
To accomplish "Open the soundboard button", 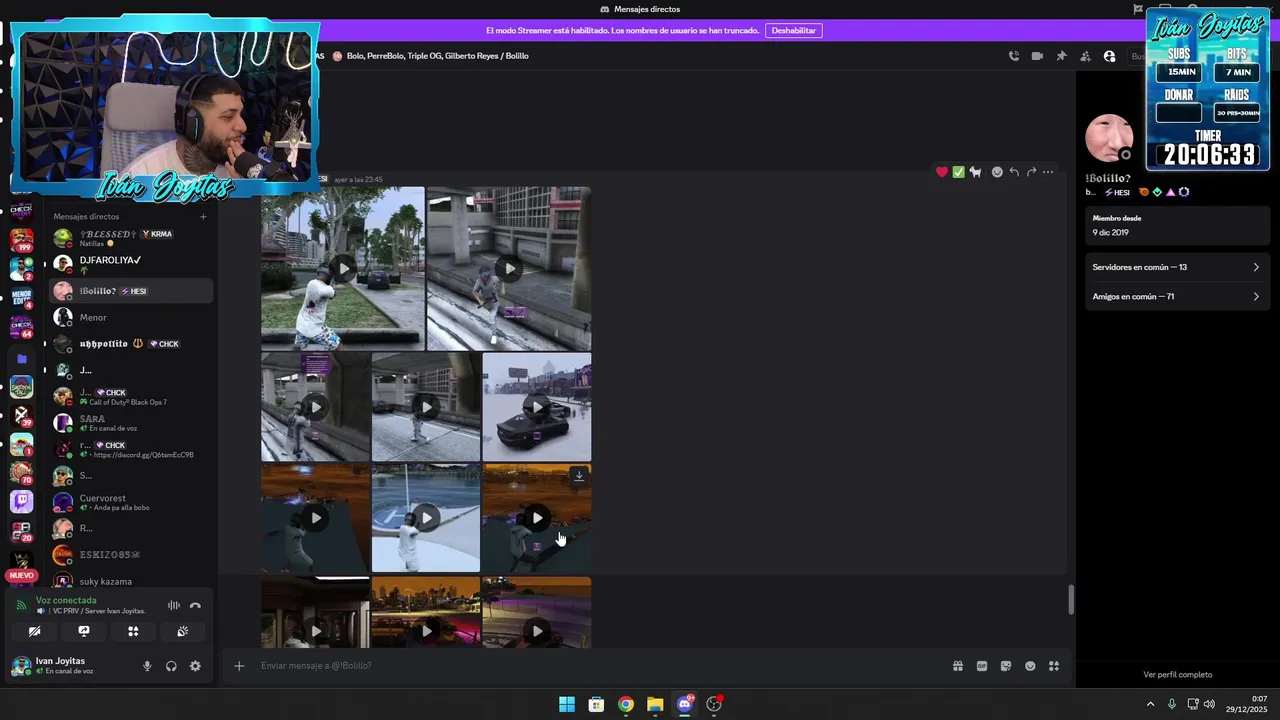I will 182,631.
